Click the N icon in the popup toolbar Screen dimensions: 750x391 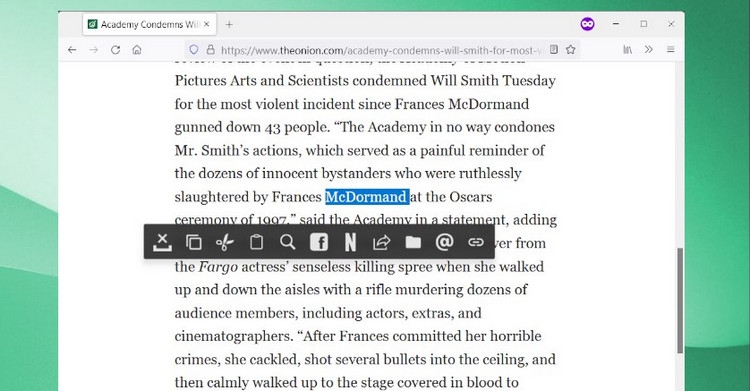[x=350, y=242]
